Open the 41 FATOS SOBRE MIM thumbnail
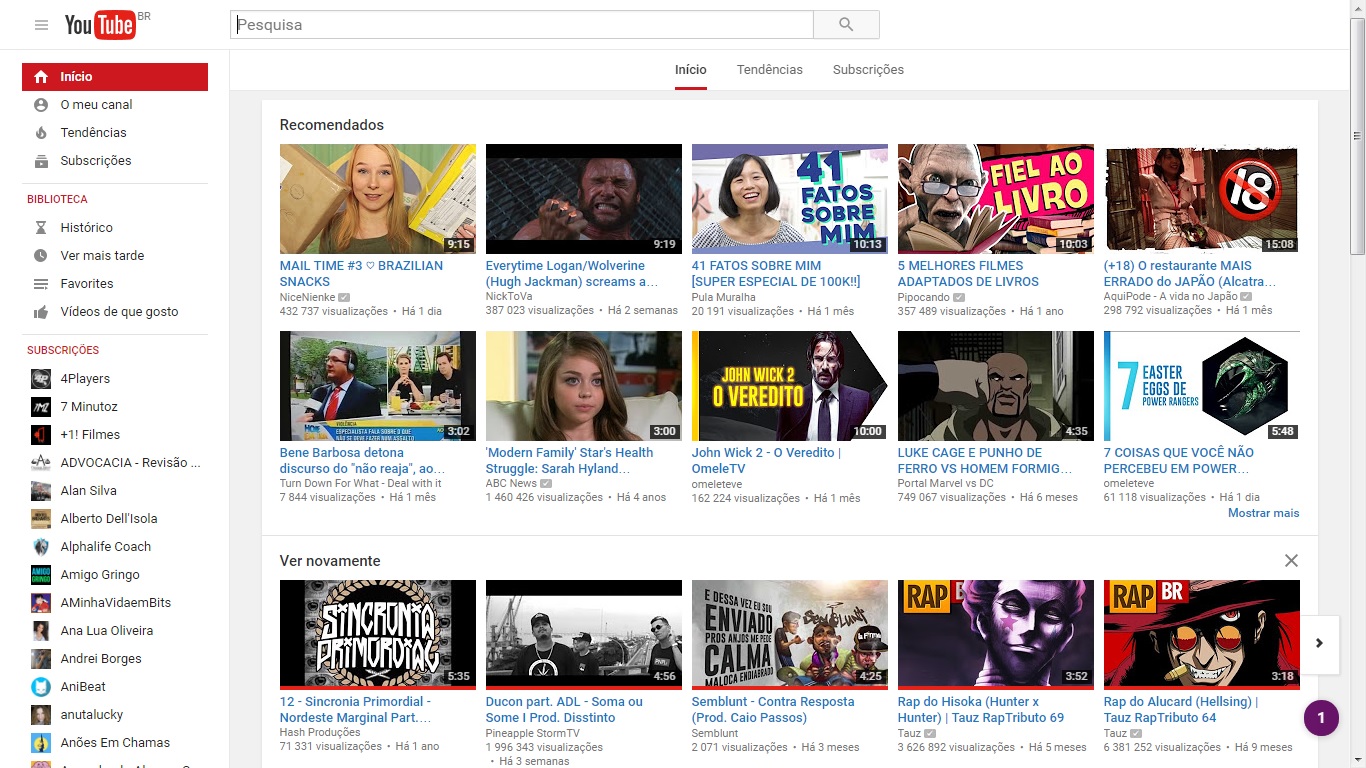The height and width of the screenshot is (768, 1366). click(x=790, y=199)
